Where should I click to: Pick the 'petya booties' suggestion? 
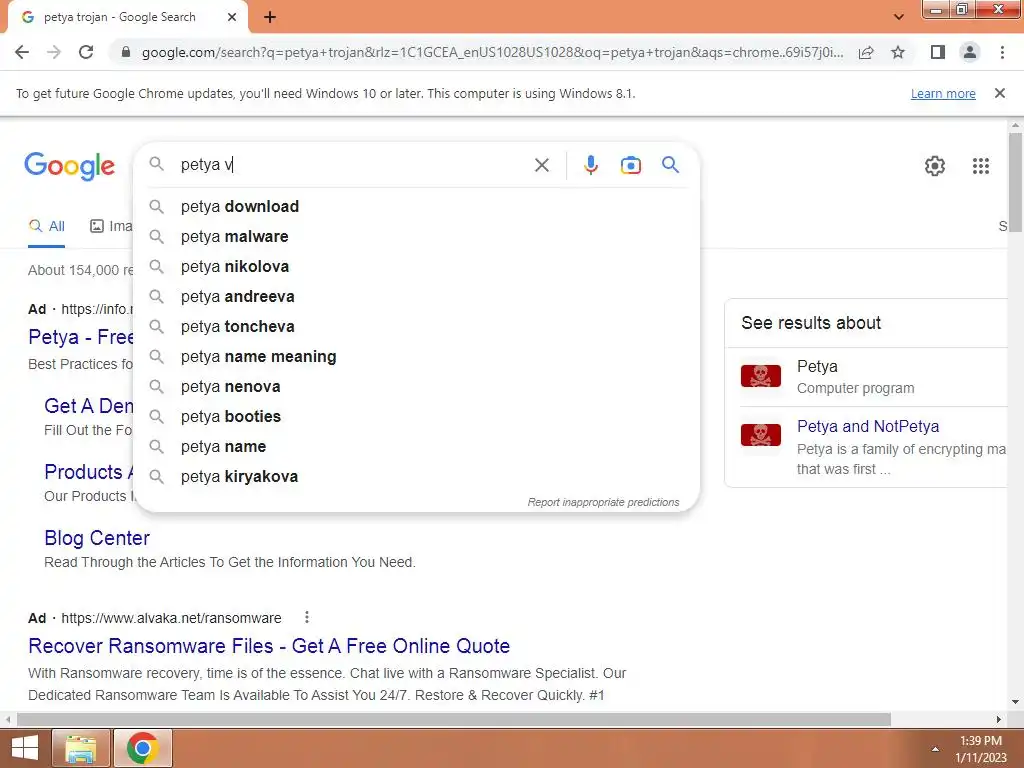tap(416, 417)
